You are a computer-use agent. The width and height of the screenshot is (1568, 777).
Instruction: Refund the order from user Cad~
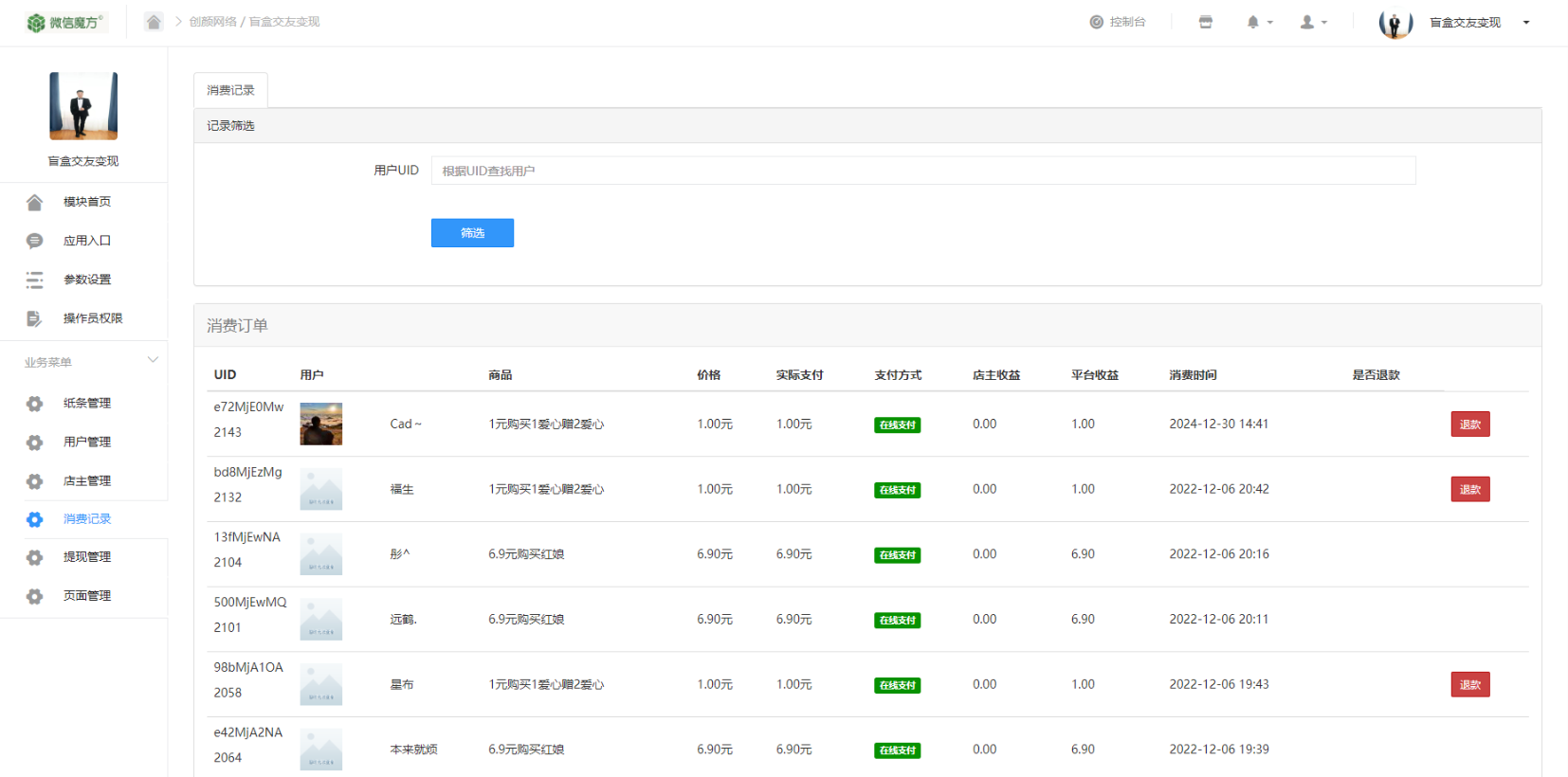coord(1469,425)
